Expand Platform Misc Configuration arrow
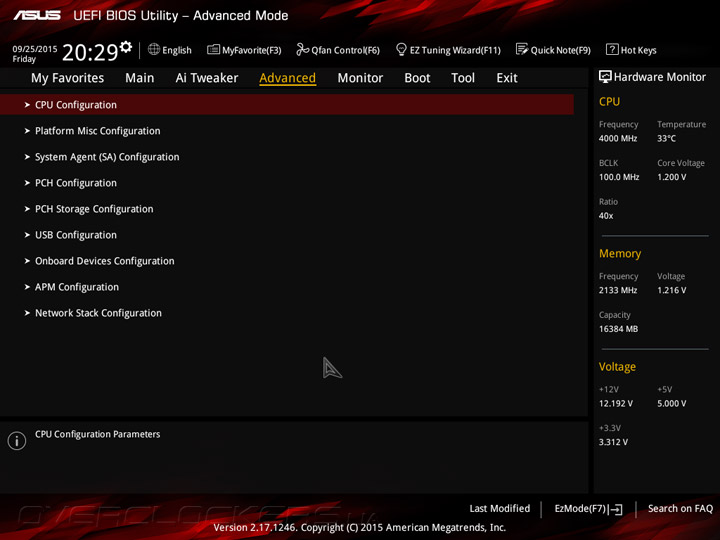 [27, 131]
